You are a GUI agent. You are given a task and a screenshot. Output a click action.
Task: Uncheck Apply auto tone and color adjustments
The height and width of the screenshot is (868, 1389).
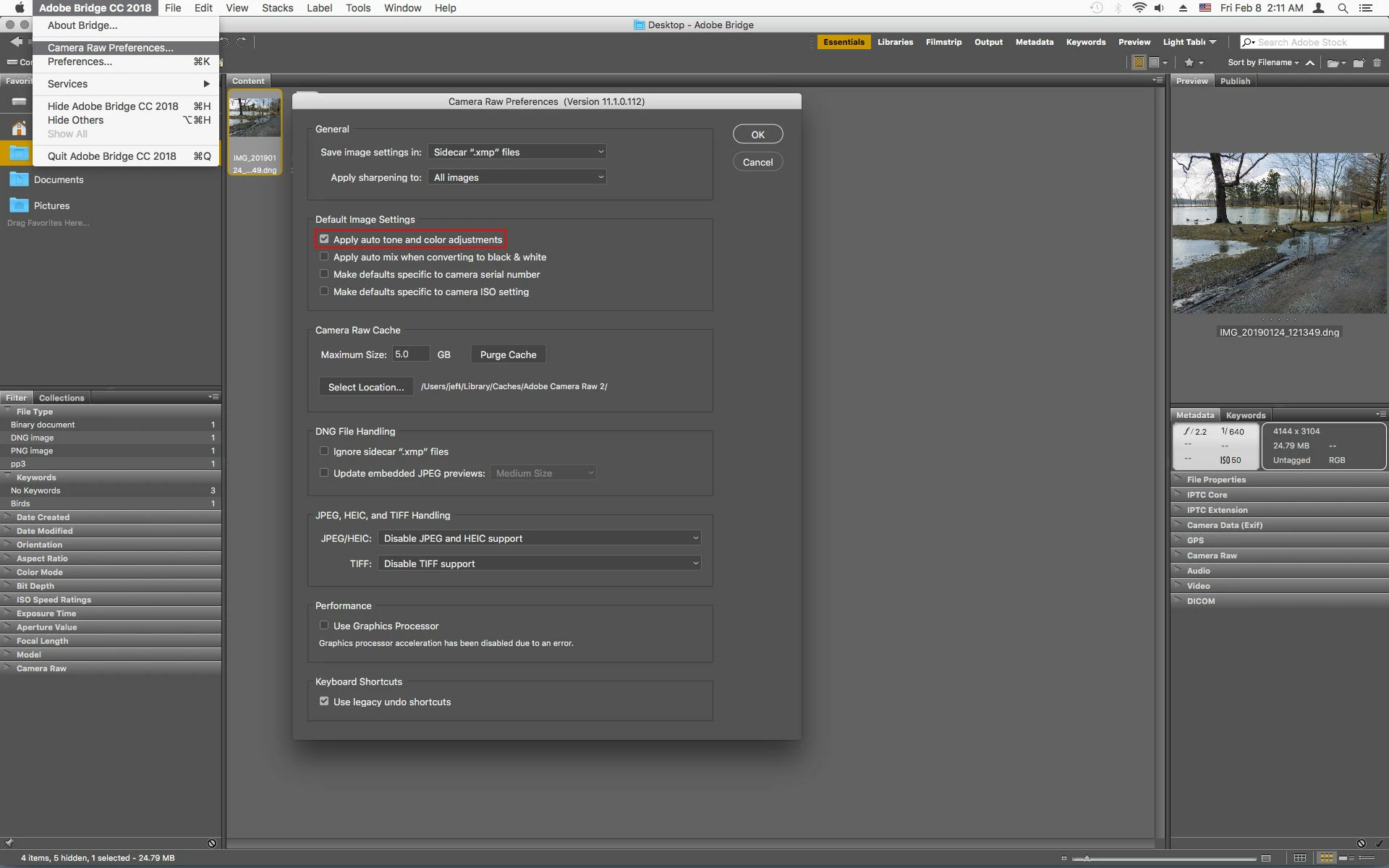click(324, 239)
